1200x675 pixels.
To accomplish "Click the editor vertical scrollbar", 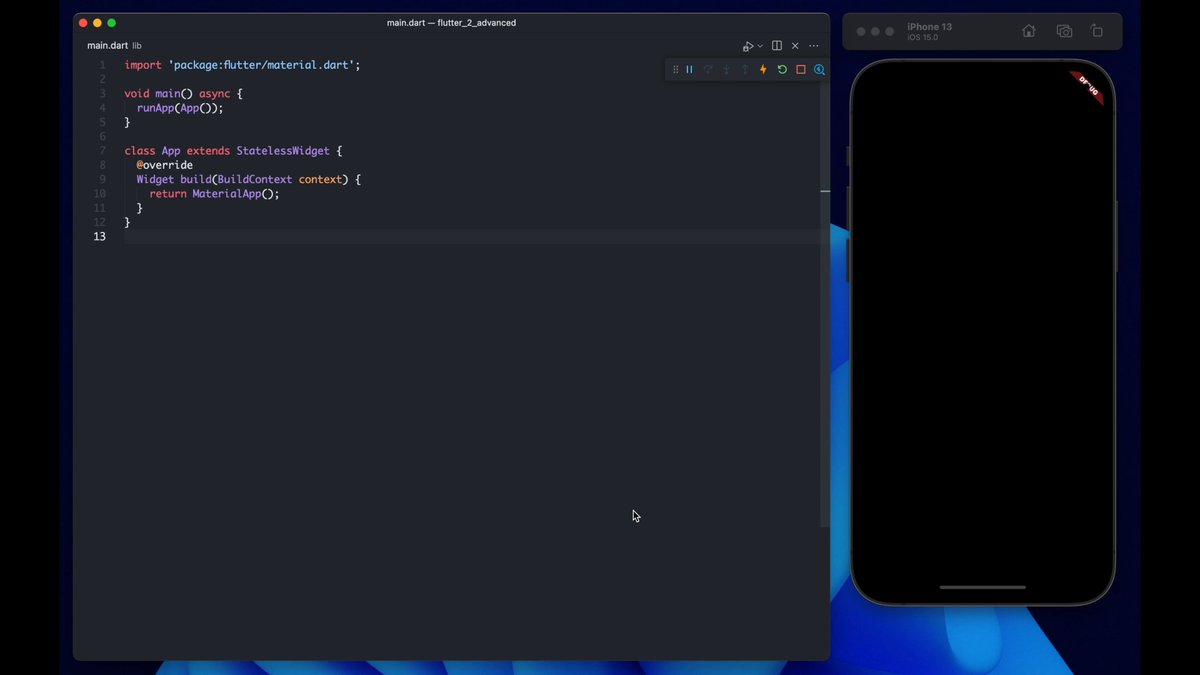I will pos(825,300).
